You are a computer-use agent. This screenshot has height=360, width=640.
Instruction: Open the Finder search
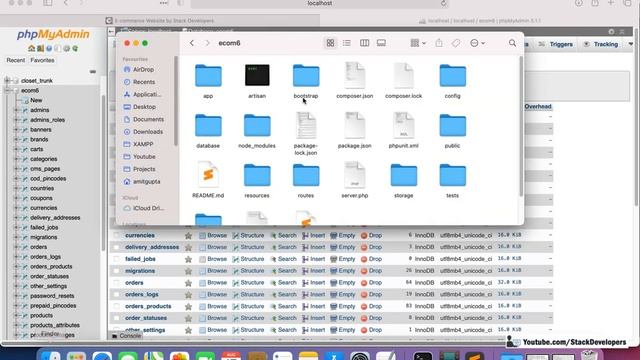(x=512, y=43)
